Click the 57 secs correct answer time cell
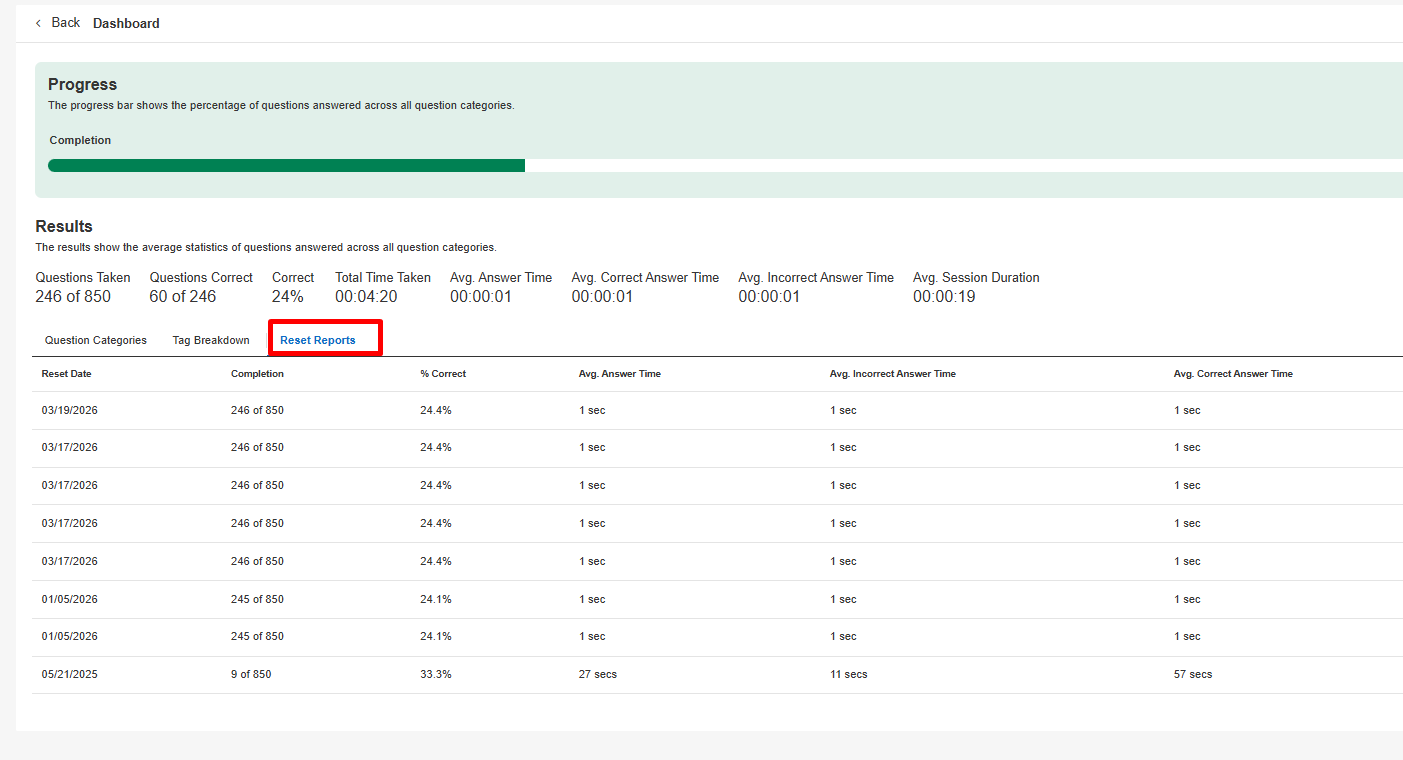The image size is (1403, 760). [1192, 675]
